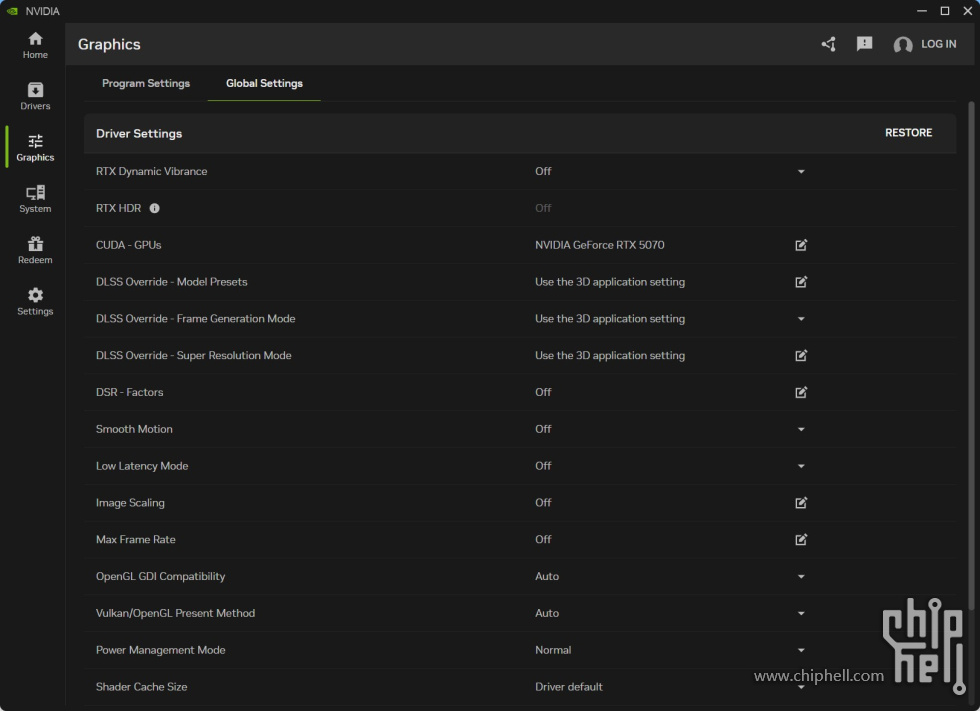Select the Global Settings tab
Image resolution: width=980 pixels, height=711 pixels.
click(264, 83)
